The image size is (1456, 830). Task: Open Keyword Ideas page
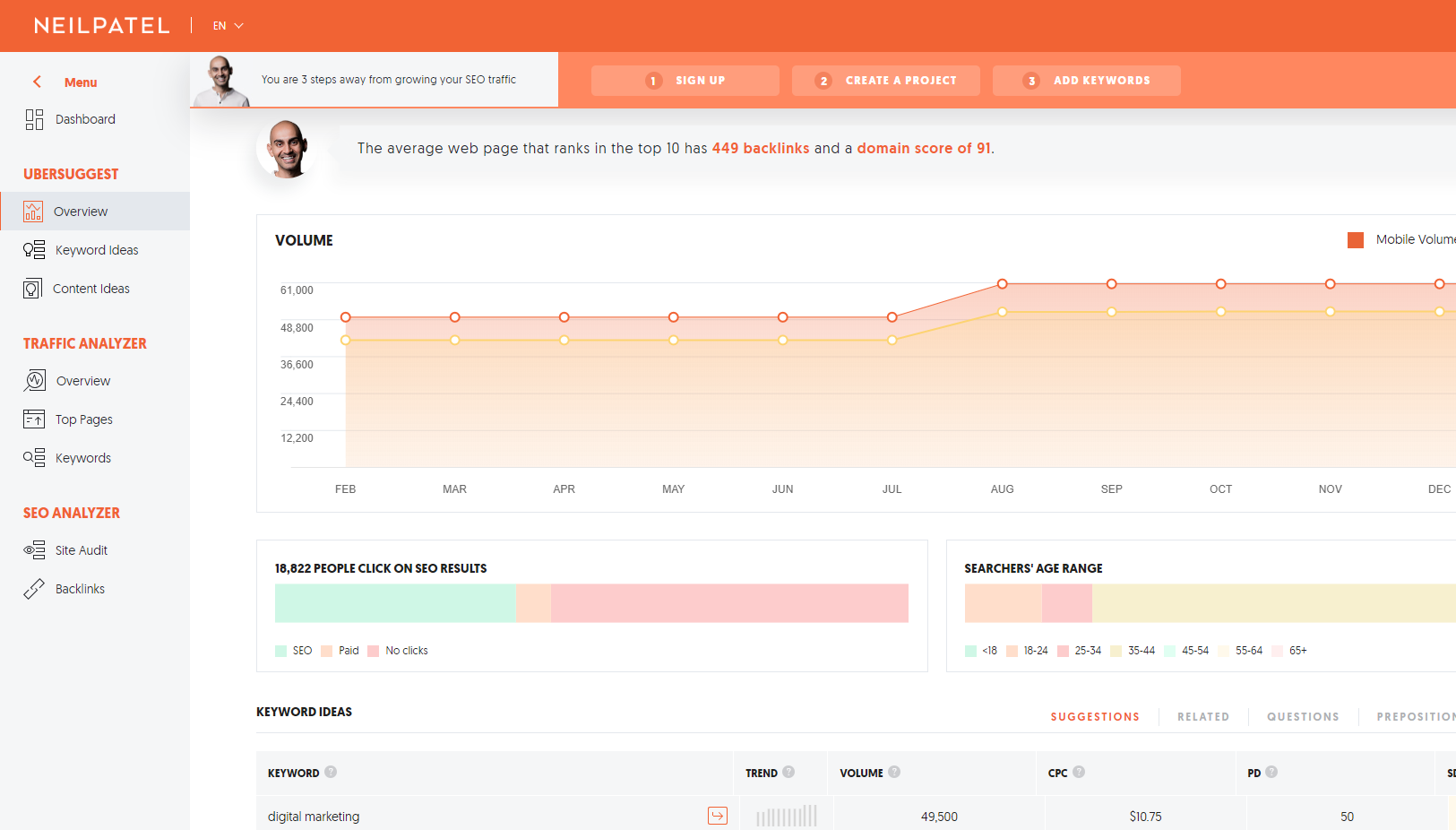click(97, 250)
